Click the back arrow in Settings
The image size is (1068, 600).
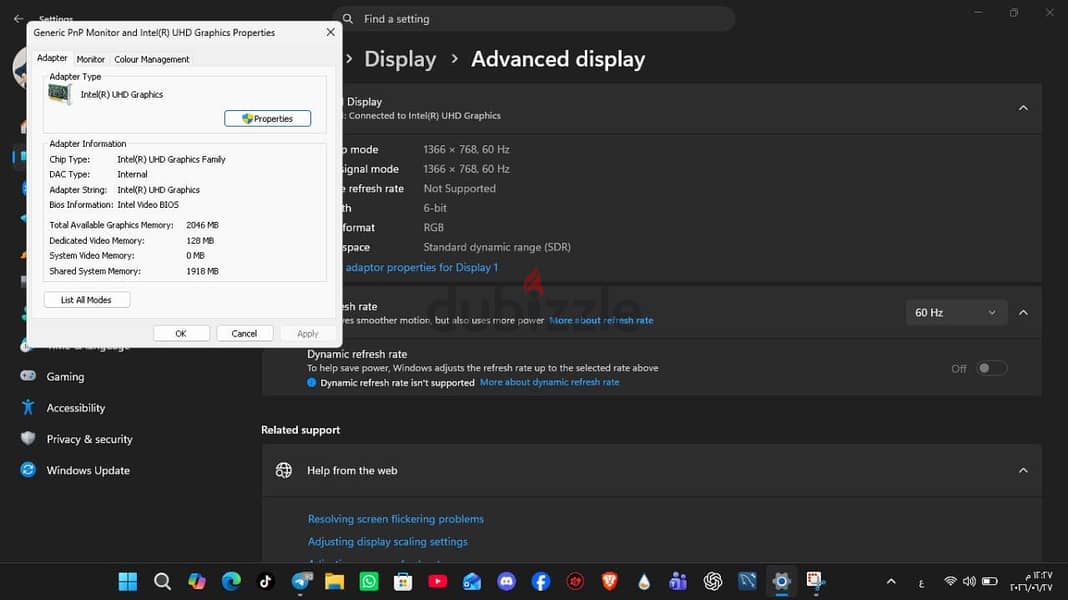[18, 19]
